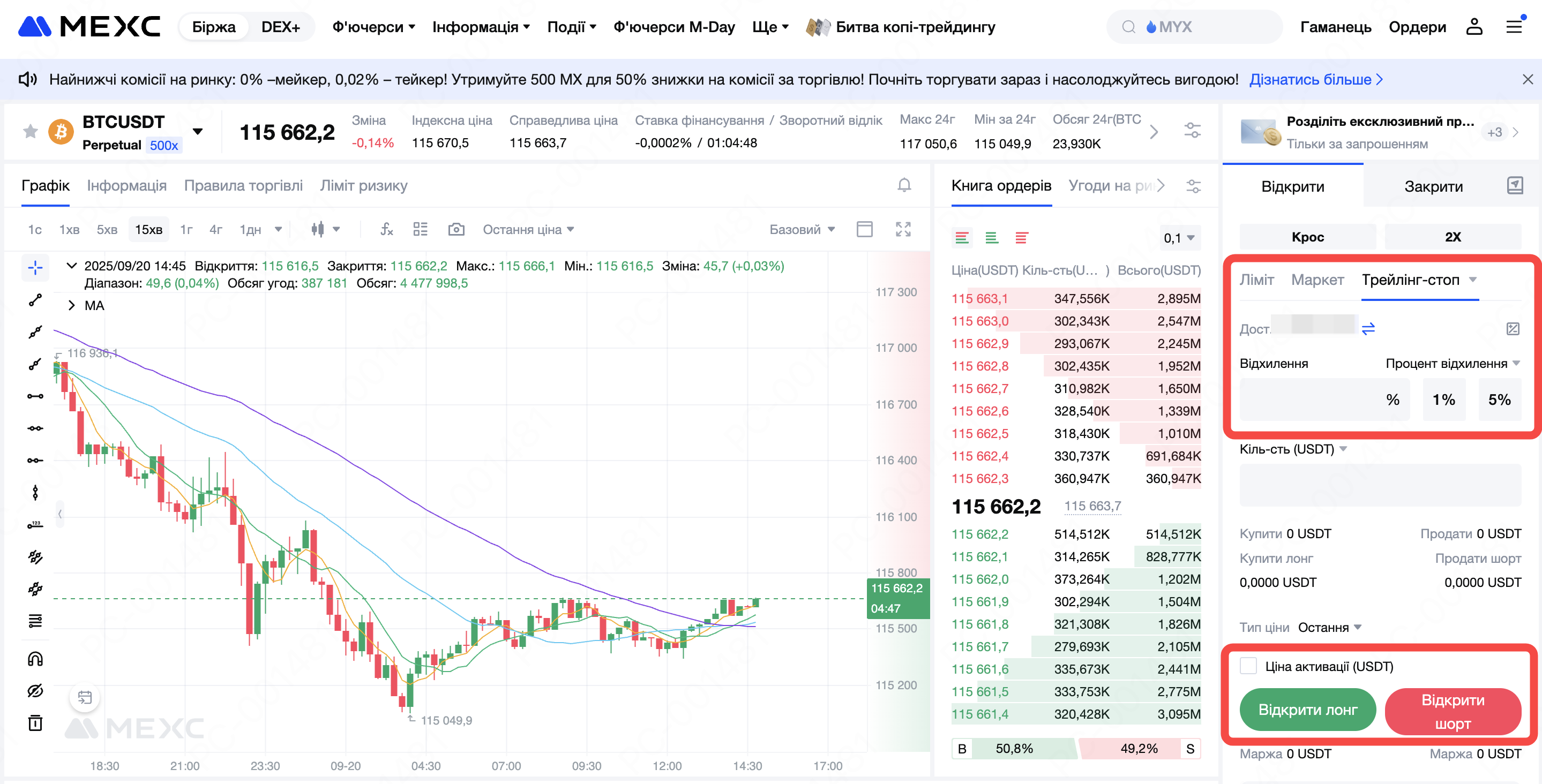
Task: Swap available balance unit toggle
Action: pos(1368,329)
